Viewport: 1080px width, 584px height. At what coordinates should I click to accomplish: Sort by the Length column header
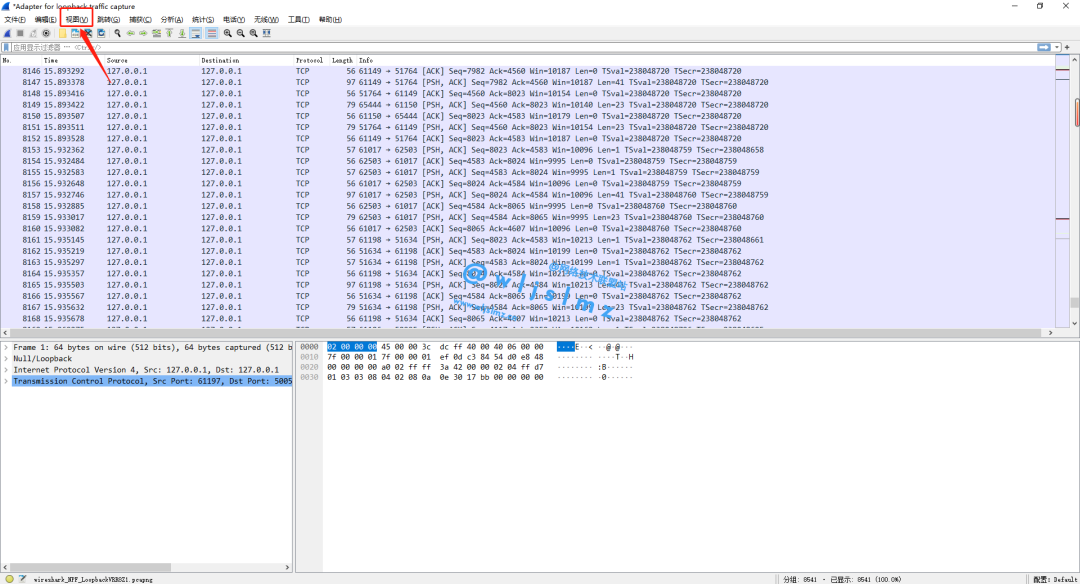[342, 61]
